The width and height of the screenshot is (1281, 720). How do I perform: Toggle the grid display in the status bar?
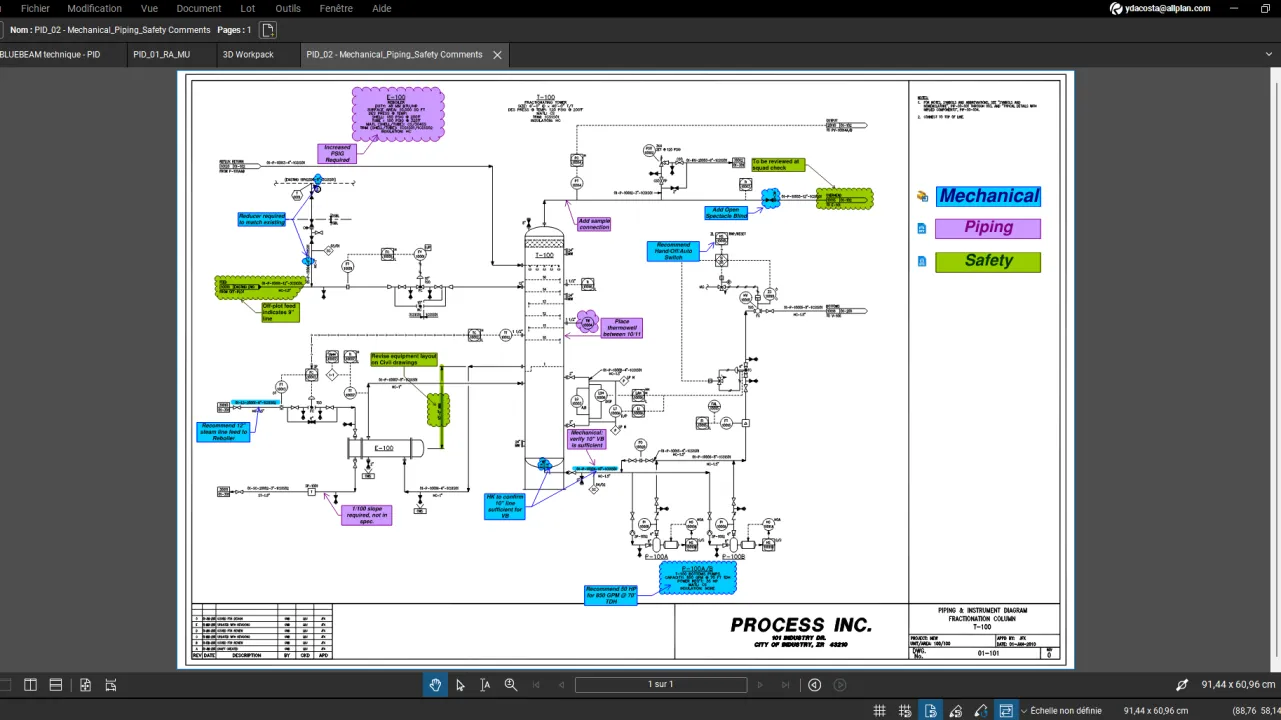click(x=879, y=710)
